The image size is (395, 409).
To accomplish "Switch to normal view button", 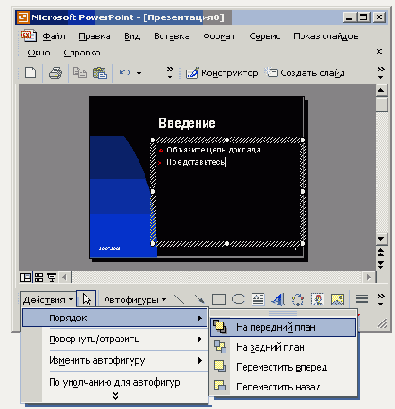I will pos(26,277).
